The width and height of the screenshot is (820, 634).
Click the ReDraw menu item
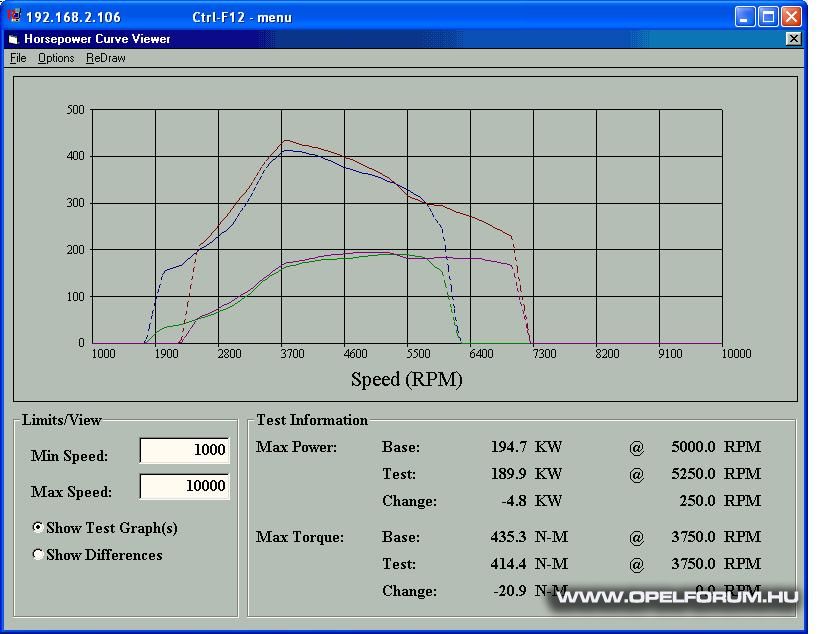point(106,58)
